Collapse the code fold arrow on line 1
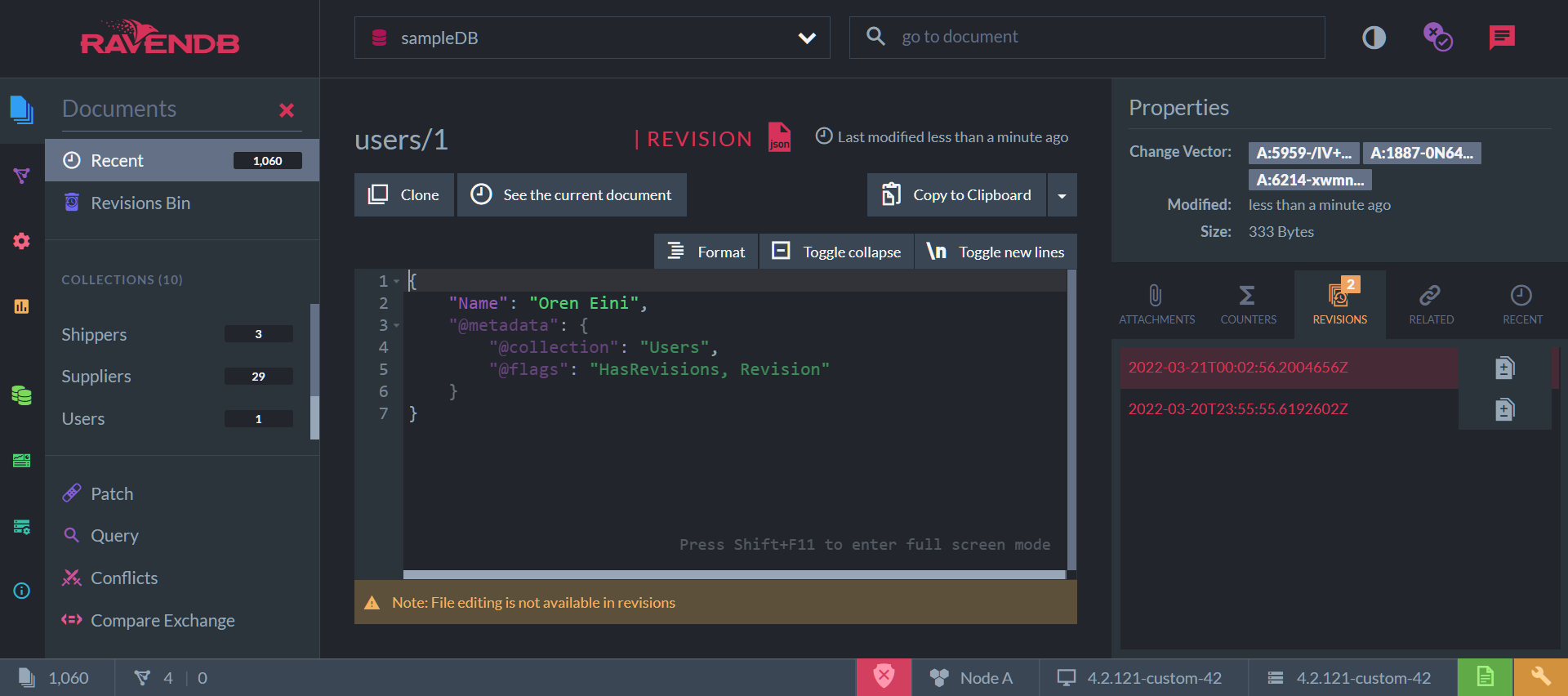The width and height of the screenshot is (1568, 696). [397, 281]
